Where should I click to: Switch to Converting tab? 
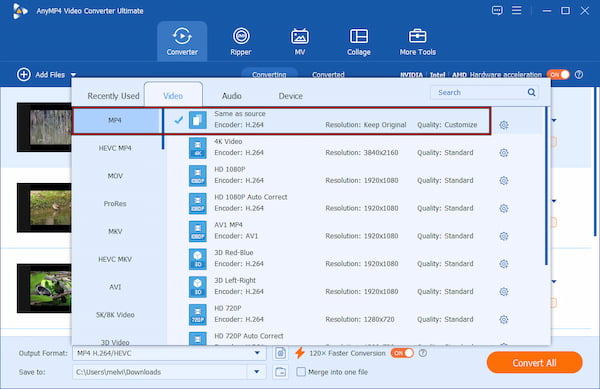[x=269, y=75]
